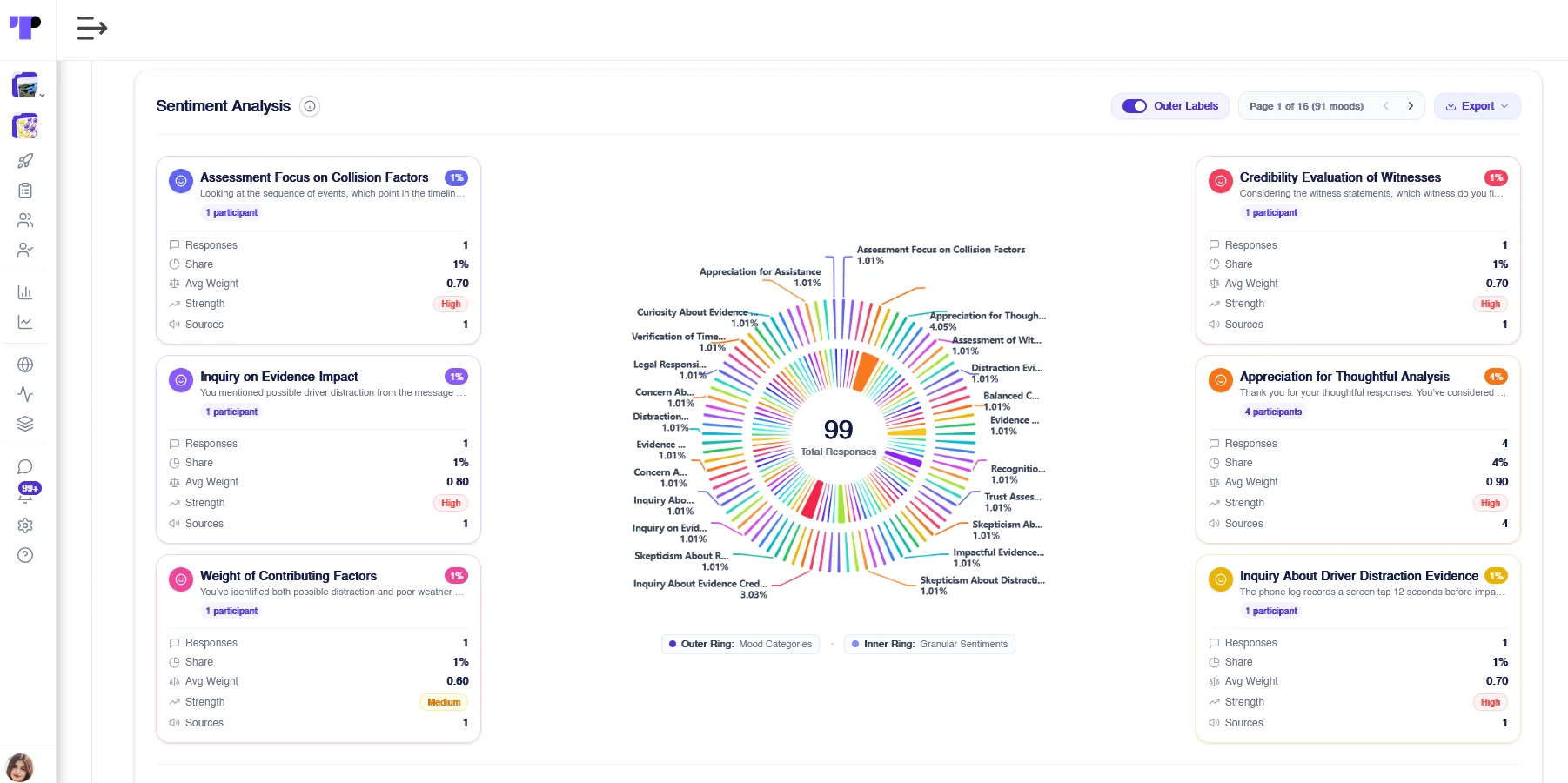The image size is (1568, 783).
Task: Click 1 participant tag on Inquiry on Evidence Impact
Action: [x=231, y=412]
